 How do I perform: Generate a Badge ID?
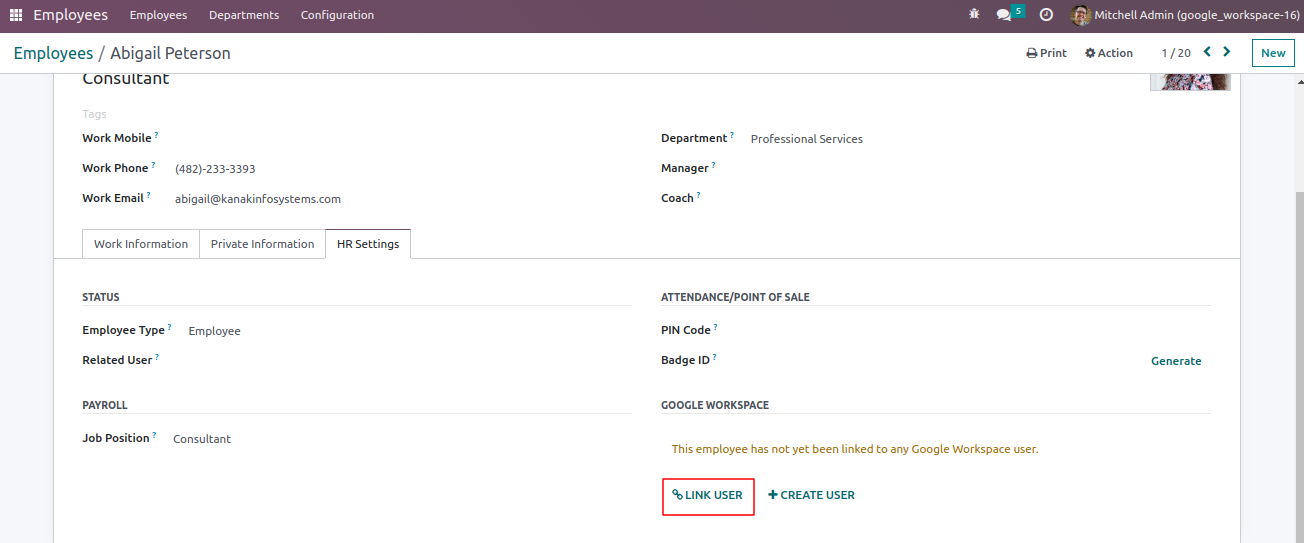(x=1176, y=361)
